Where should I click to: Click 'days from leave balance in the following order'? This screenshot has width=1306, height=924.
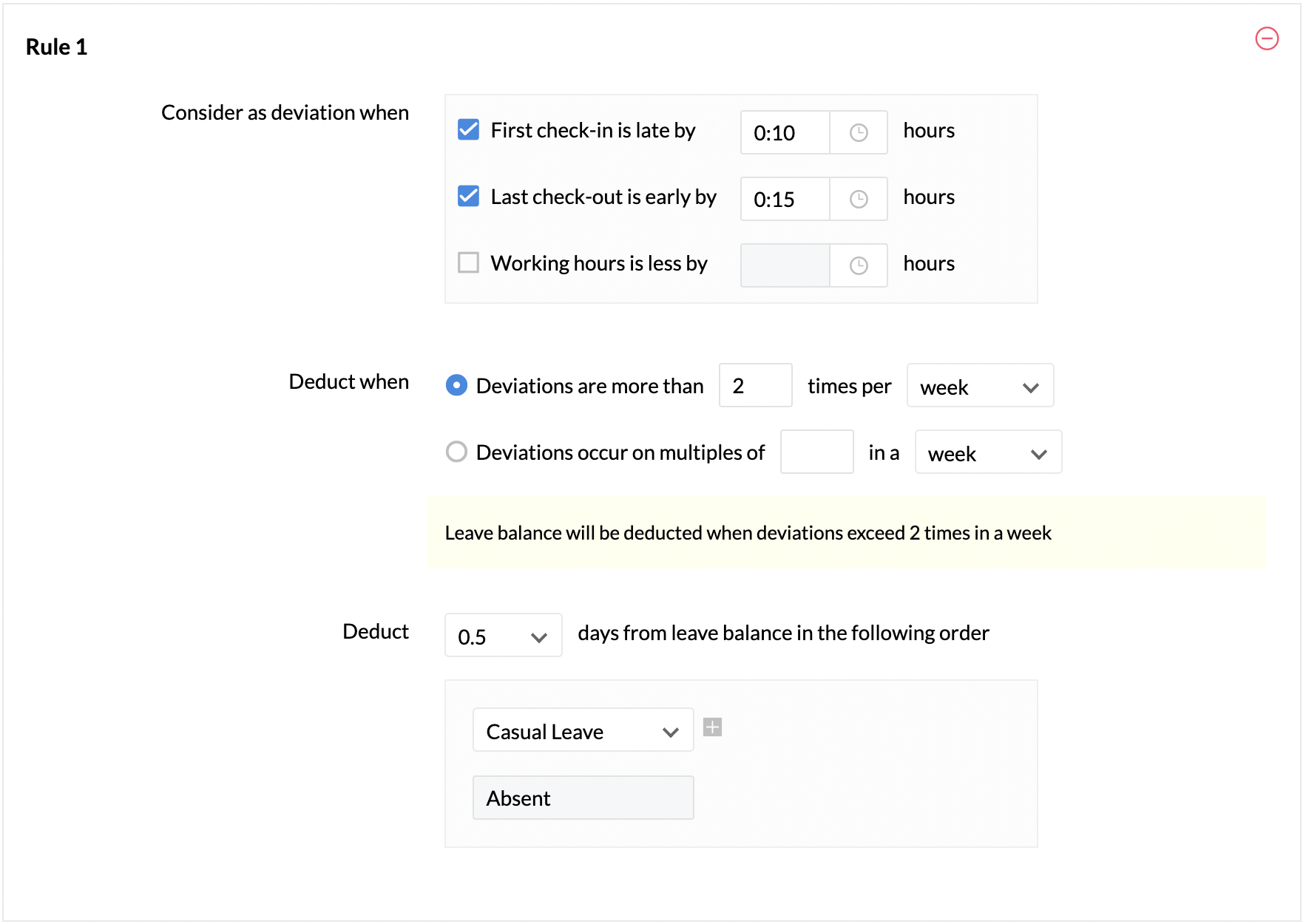pos(783,633)
